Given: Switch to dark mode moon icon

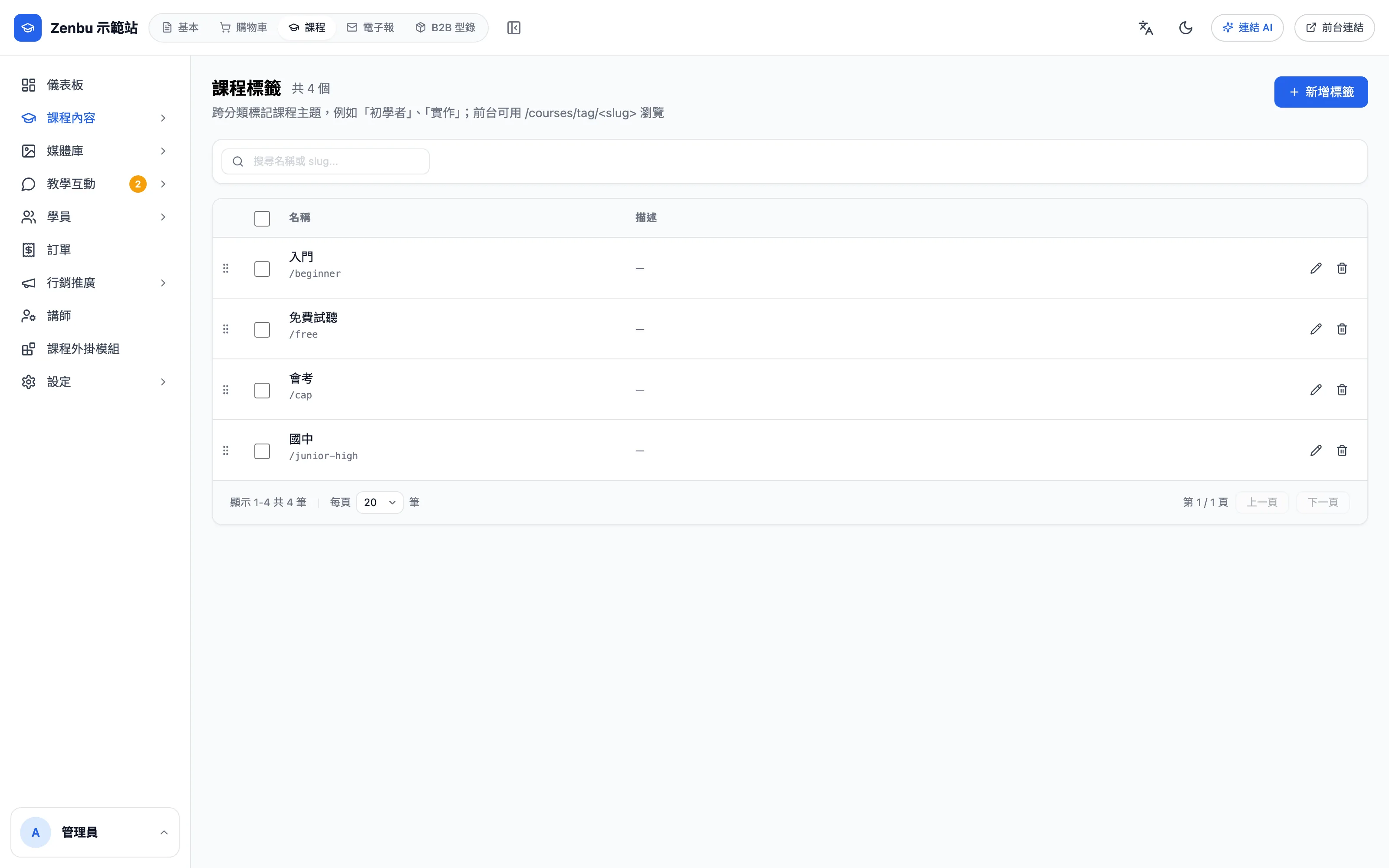Looking at the screenshot, I should (x=1186, y=27).
